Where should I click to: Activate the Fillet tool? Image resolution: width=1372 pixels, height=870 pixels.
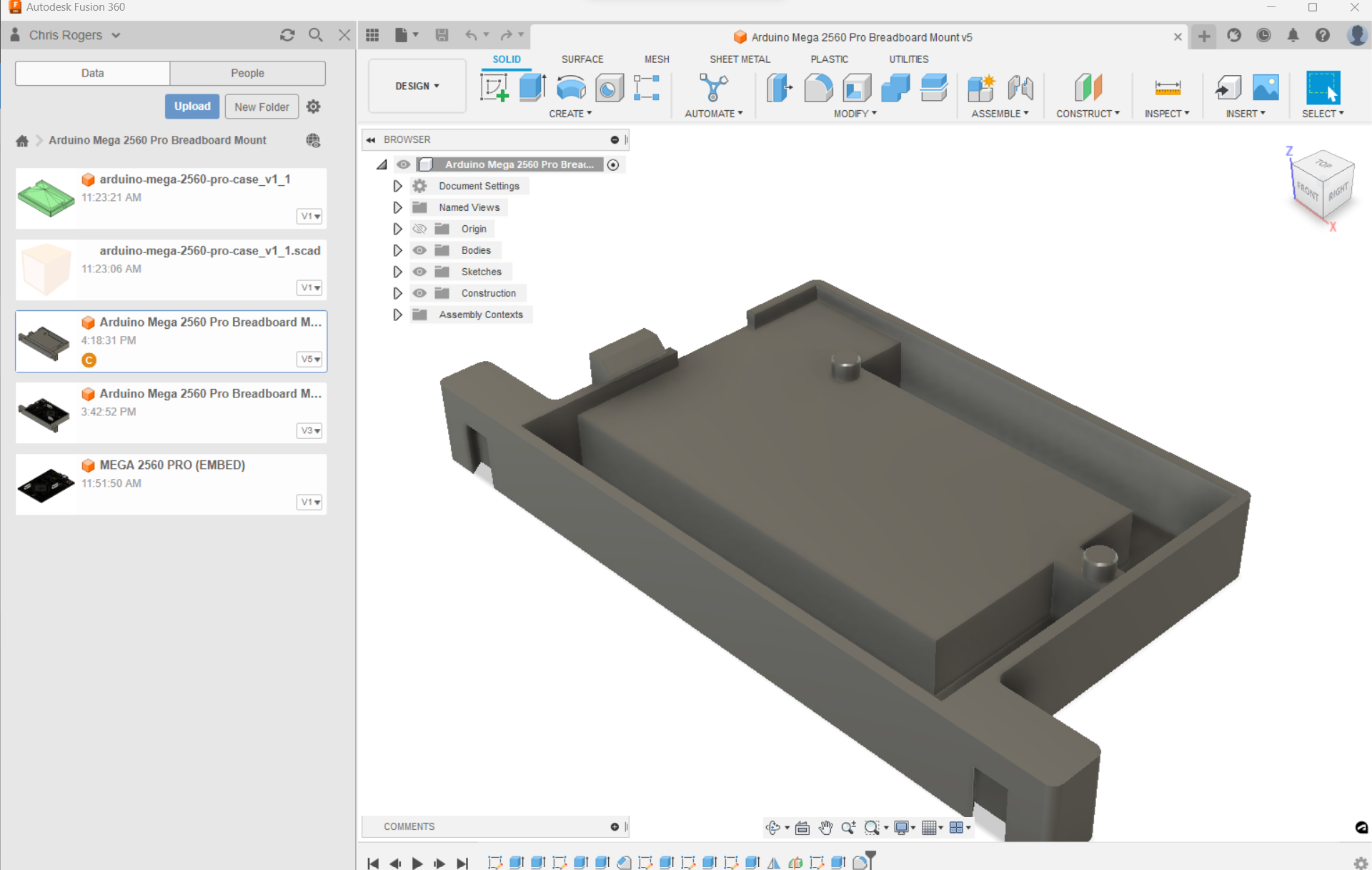[x=817, y=87]
